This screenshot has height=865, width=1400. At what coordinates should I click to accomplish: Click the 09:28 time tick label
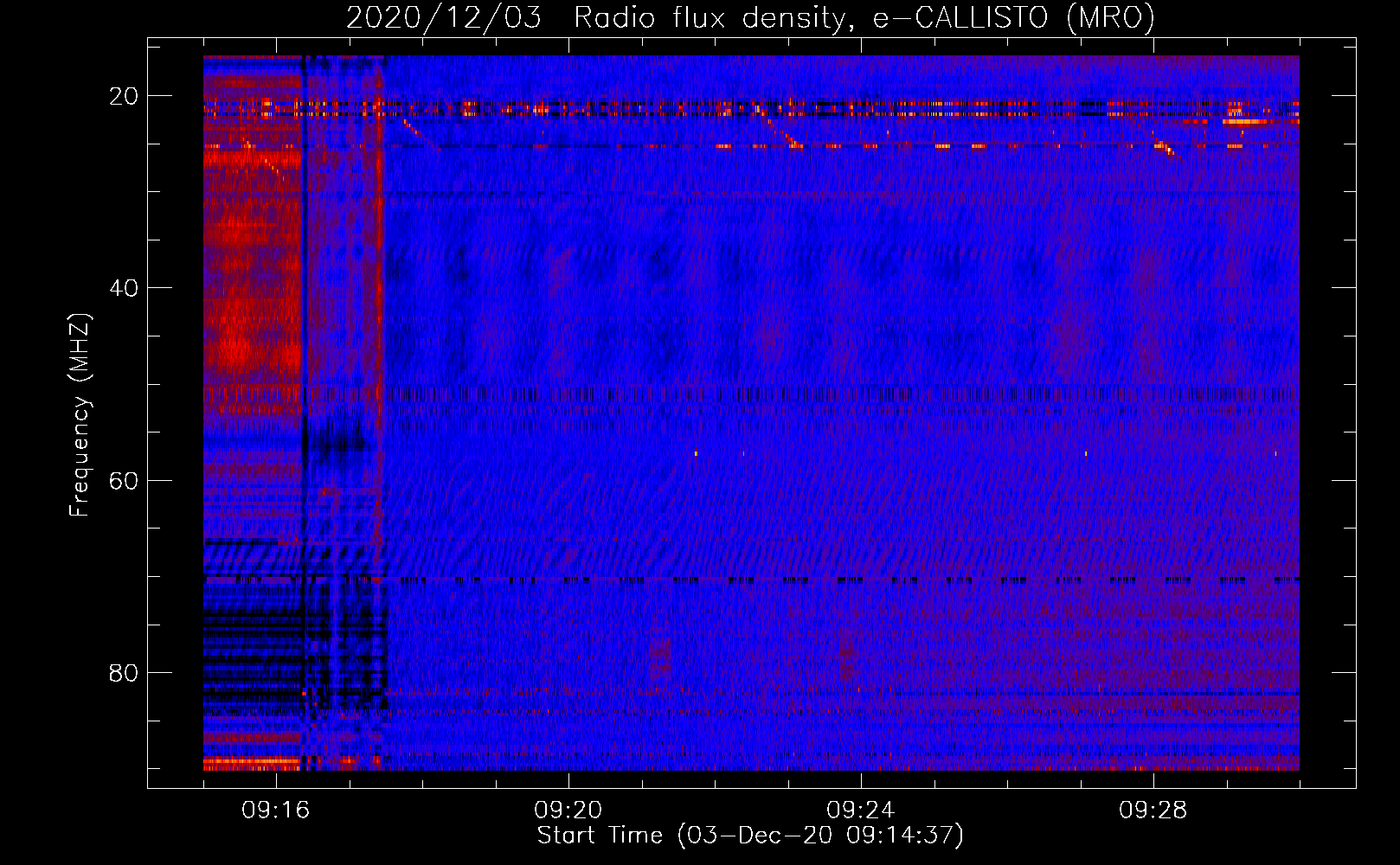[1153, 811]
